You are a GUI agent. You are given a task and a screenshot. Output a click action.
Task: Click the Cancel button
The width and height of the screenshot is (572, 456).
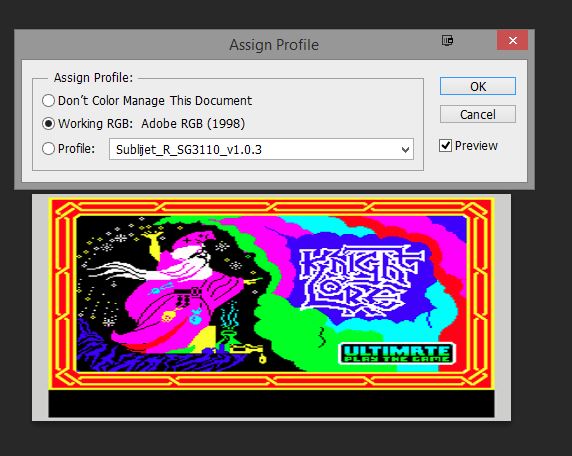tap(478, 114)
